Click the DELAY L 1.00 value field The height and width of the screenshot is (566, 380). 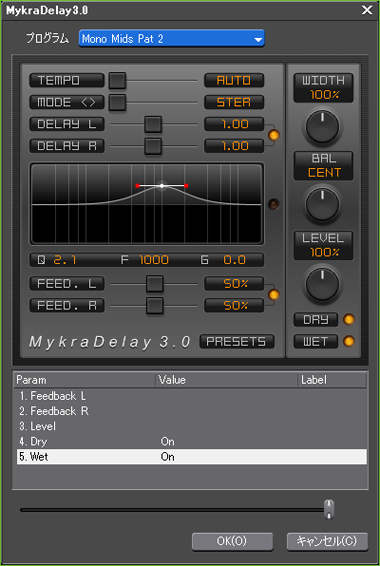(x=234, y=125)
